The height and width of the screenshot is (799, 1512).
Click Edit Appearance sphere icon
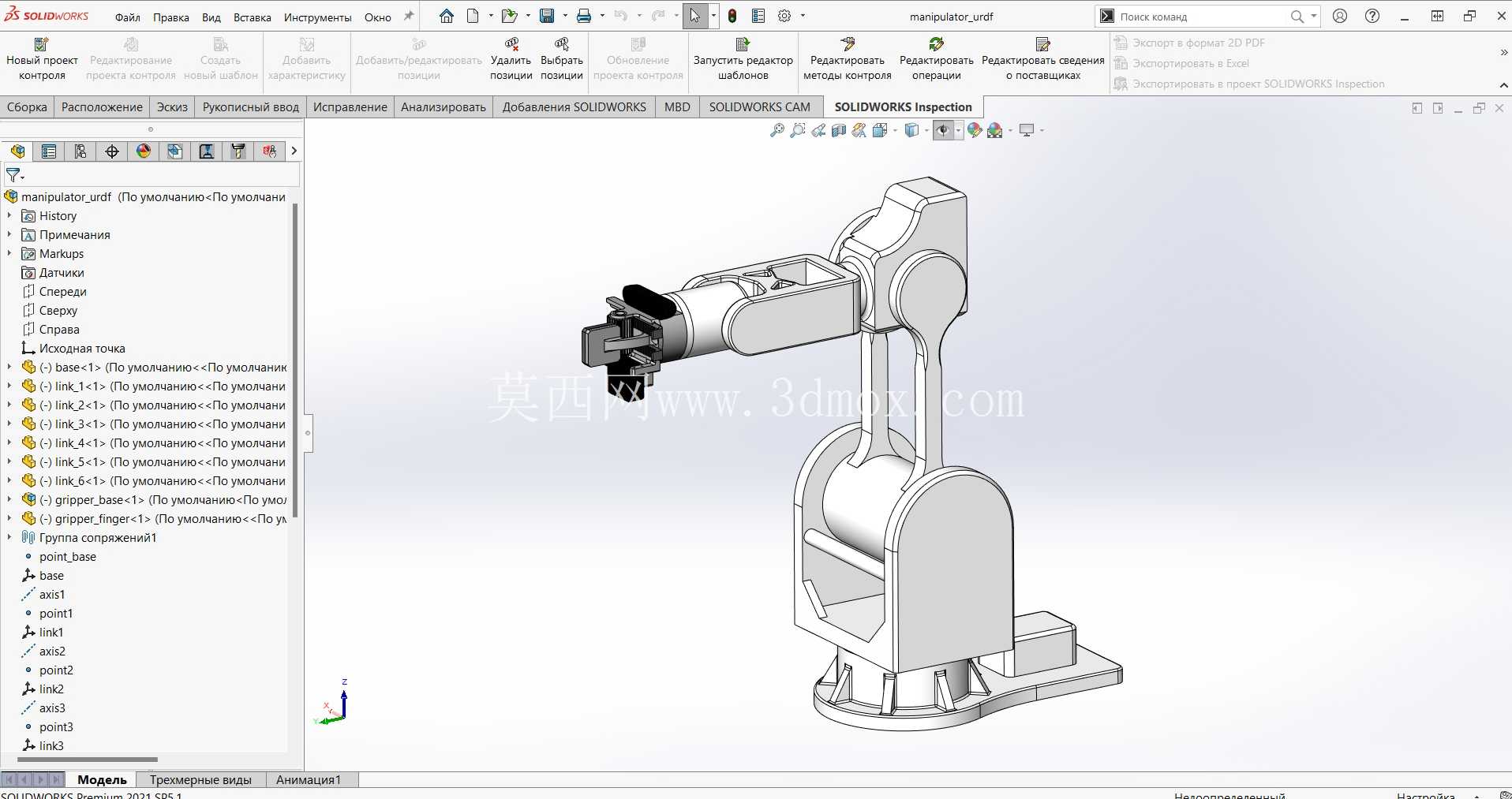pyautogui.click(x=975, y=130)
